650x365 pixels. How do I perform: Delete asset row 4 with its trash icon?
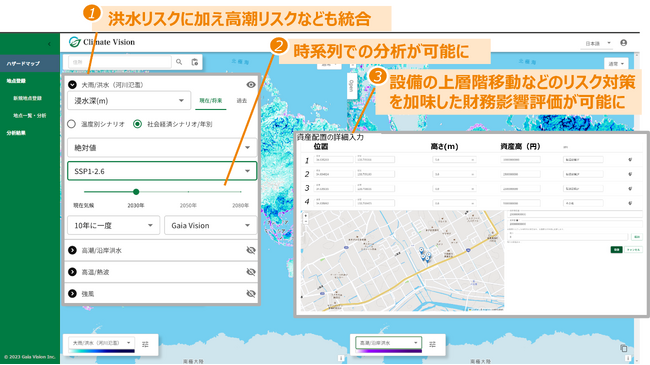[x=630, y=203]
